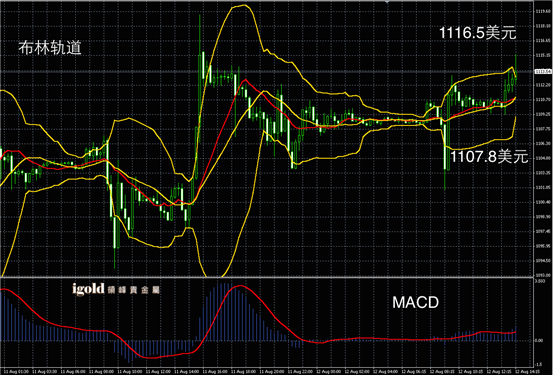Click the 11 Aug 18:00 time label
The height and width of the screenshot is (375, 553).
point(243,371)
